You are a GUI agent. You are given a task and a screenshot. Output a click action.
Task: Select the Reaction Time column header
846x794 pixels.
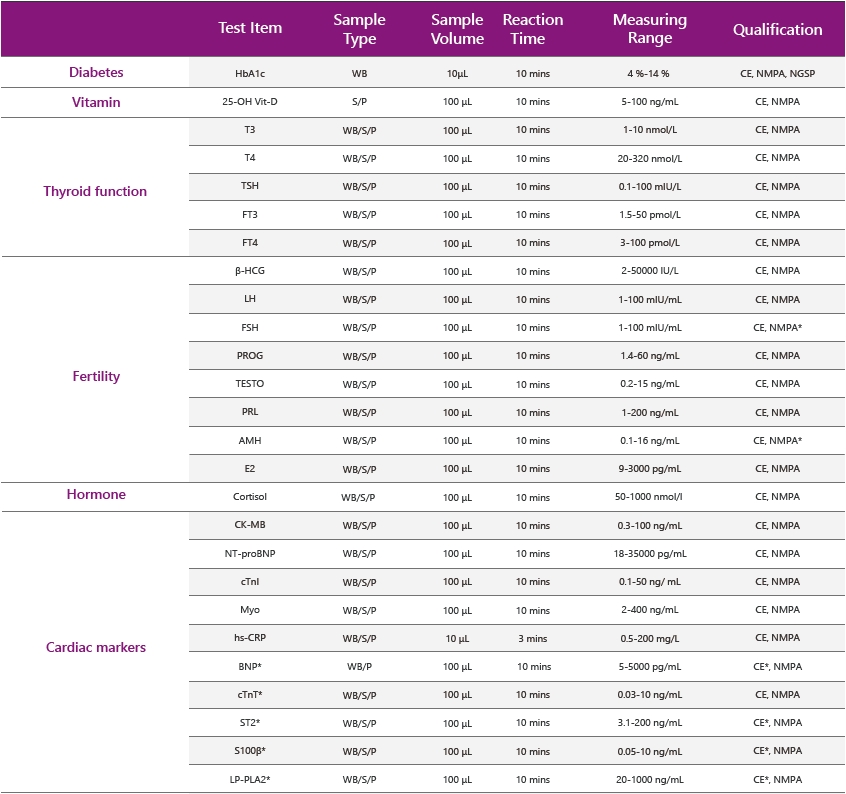point(532,29)
